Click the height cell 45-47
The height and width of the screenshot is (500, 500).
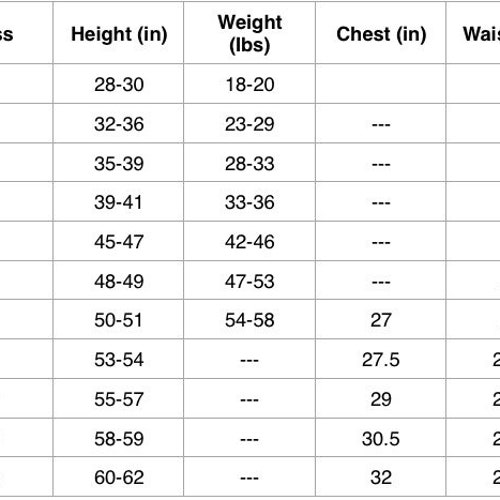119,242
